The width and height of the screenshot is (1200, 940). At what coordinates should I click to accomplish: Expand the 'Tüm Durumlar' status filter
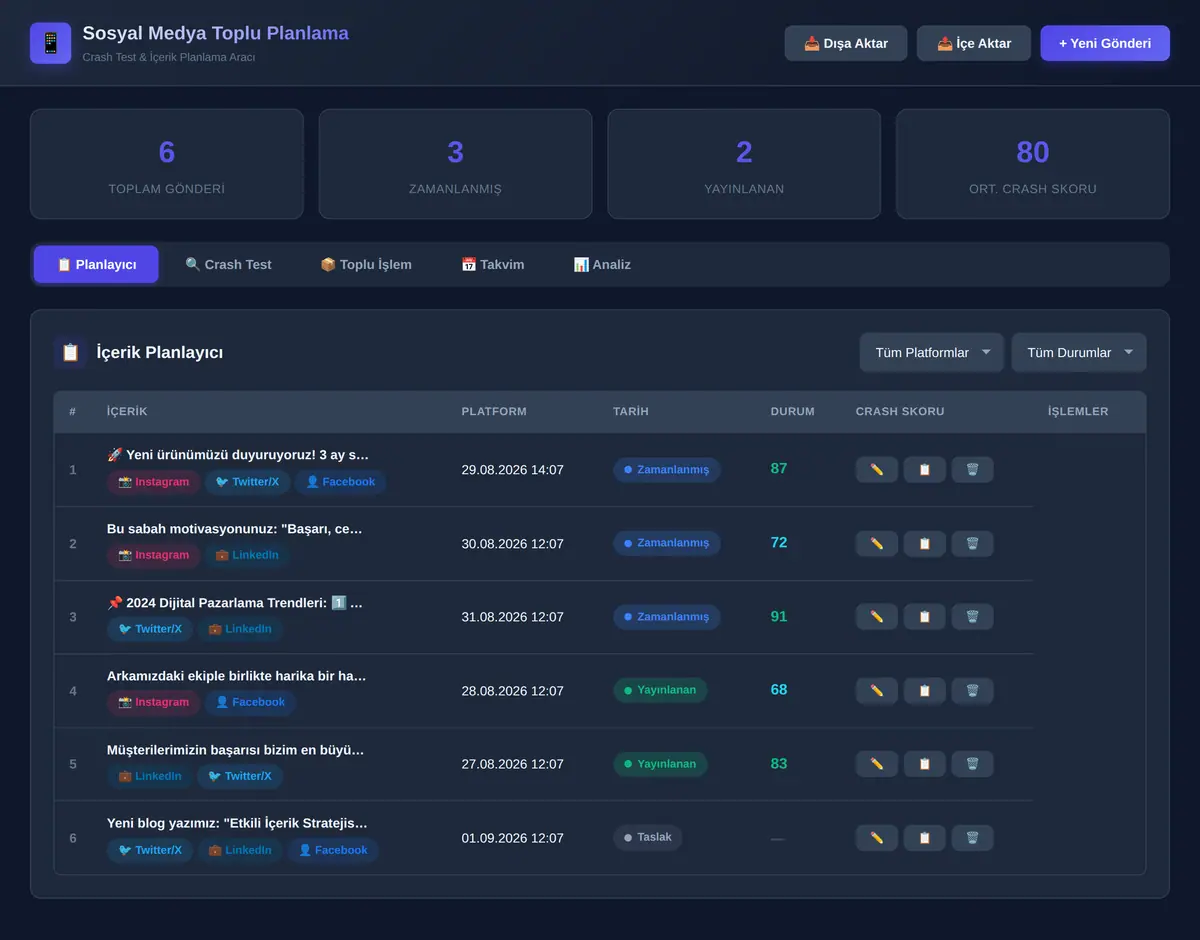1079,353
